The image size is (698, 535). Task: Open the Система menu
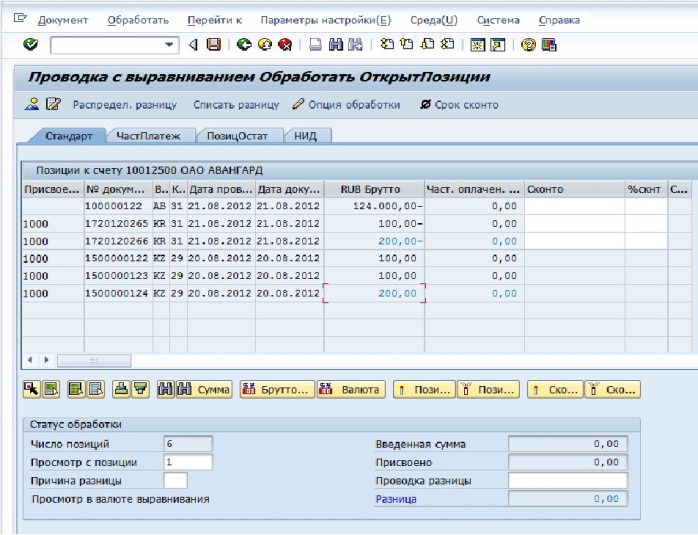(x=498, y=20)
